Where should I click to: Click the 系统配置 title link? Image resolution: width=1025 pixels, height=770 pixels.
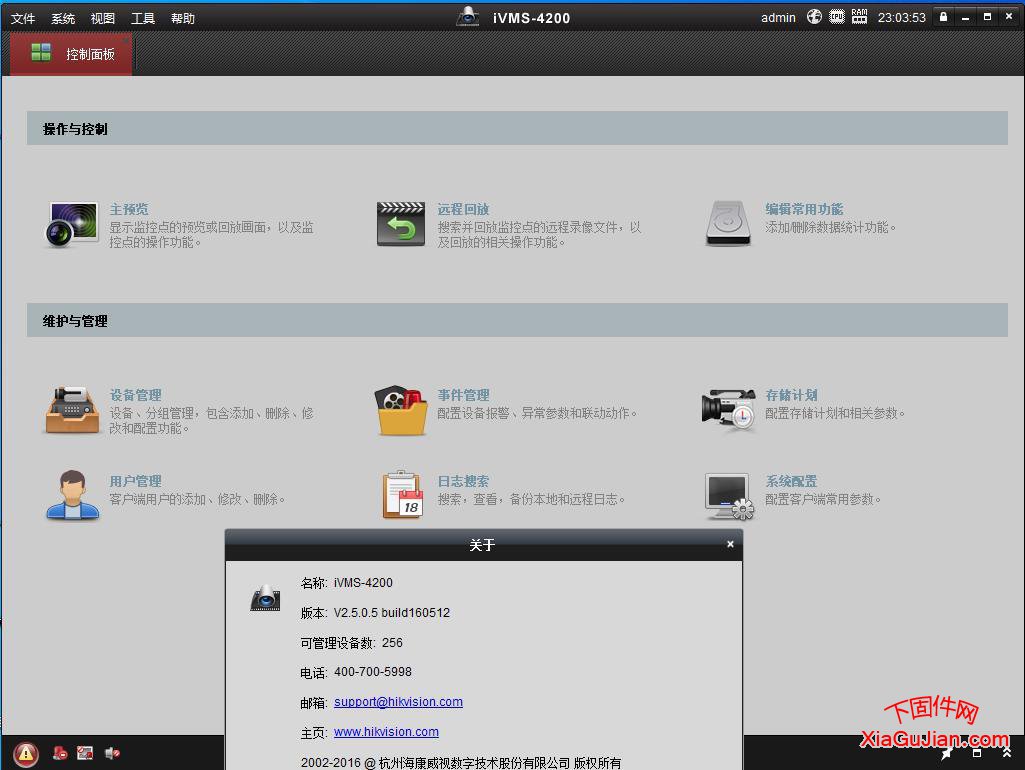[792, 481]
